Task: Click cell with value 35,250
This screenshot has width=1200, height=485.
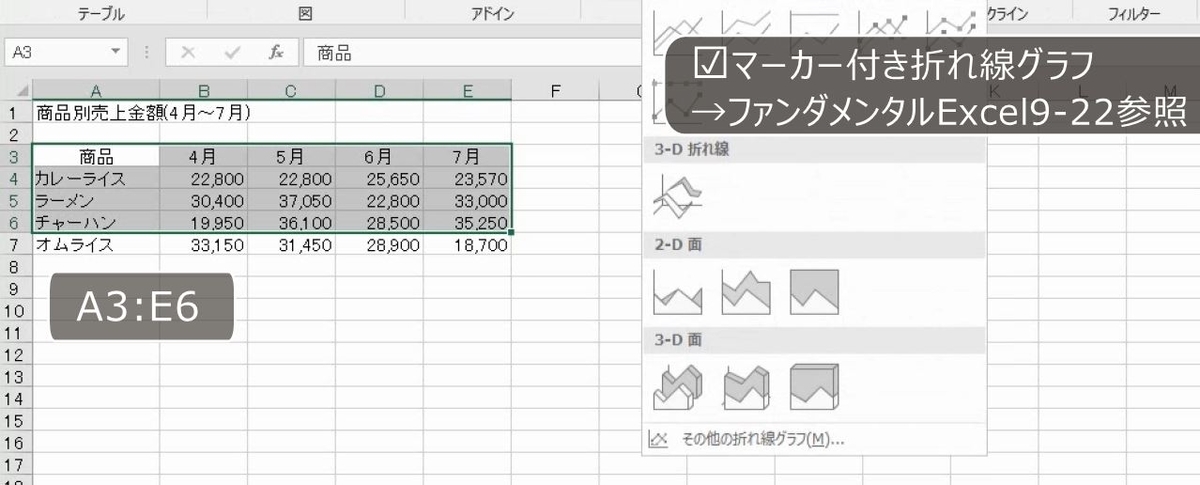Action: click(467, 222)
